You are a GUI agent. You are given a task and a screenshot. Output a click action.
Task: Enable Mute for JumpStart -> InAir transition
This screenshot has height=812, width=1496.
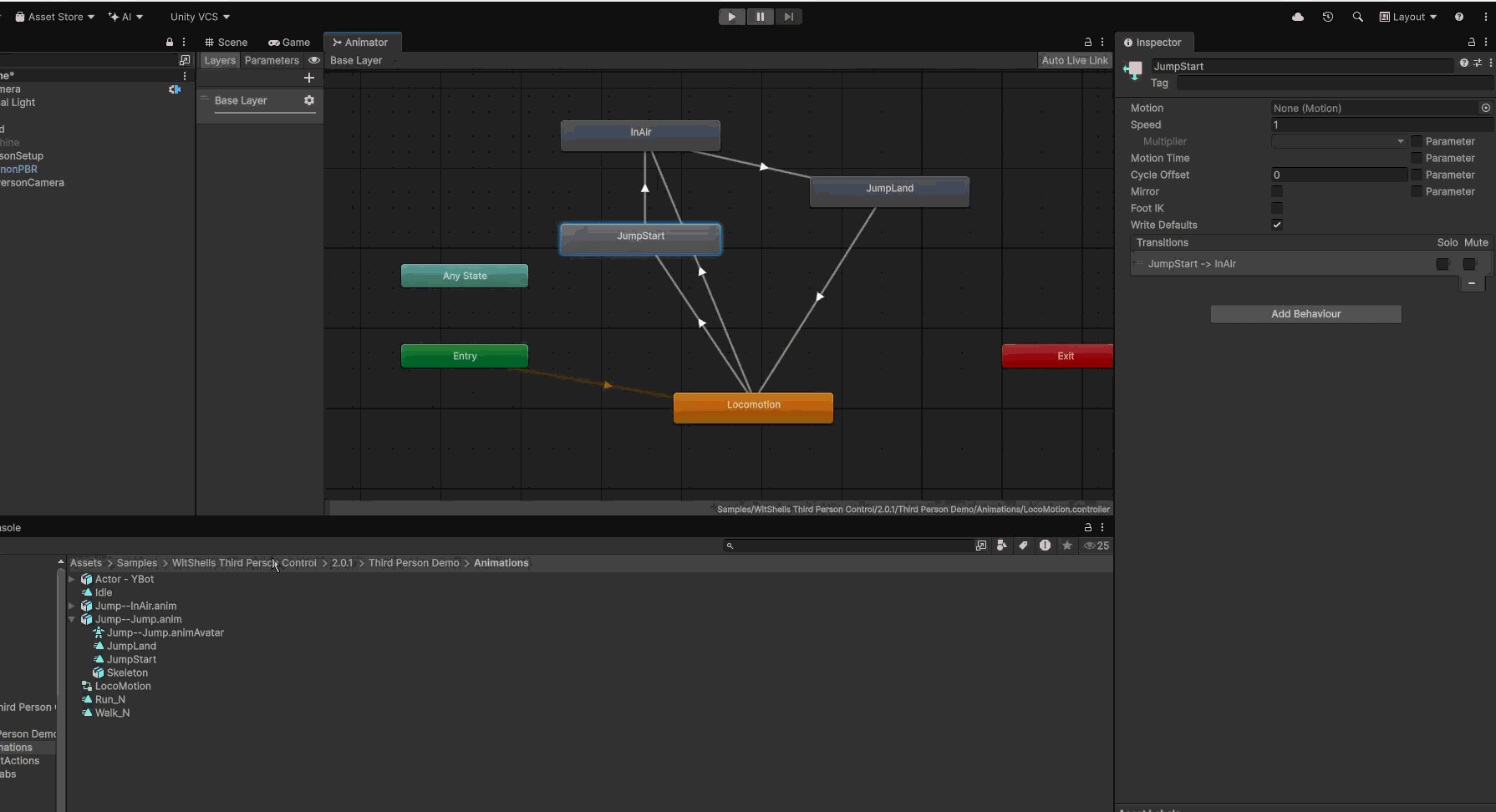tap(1469, 264)
